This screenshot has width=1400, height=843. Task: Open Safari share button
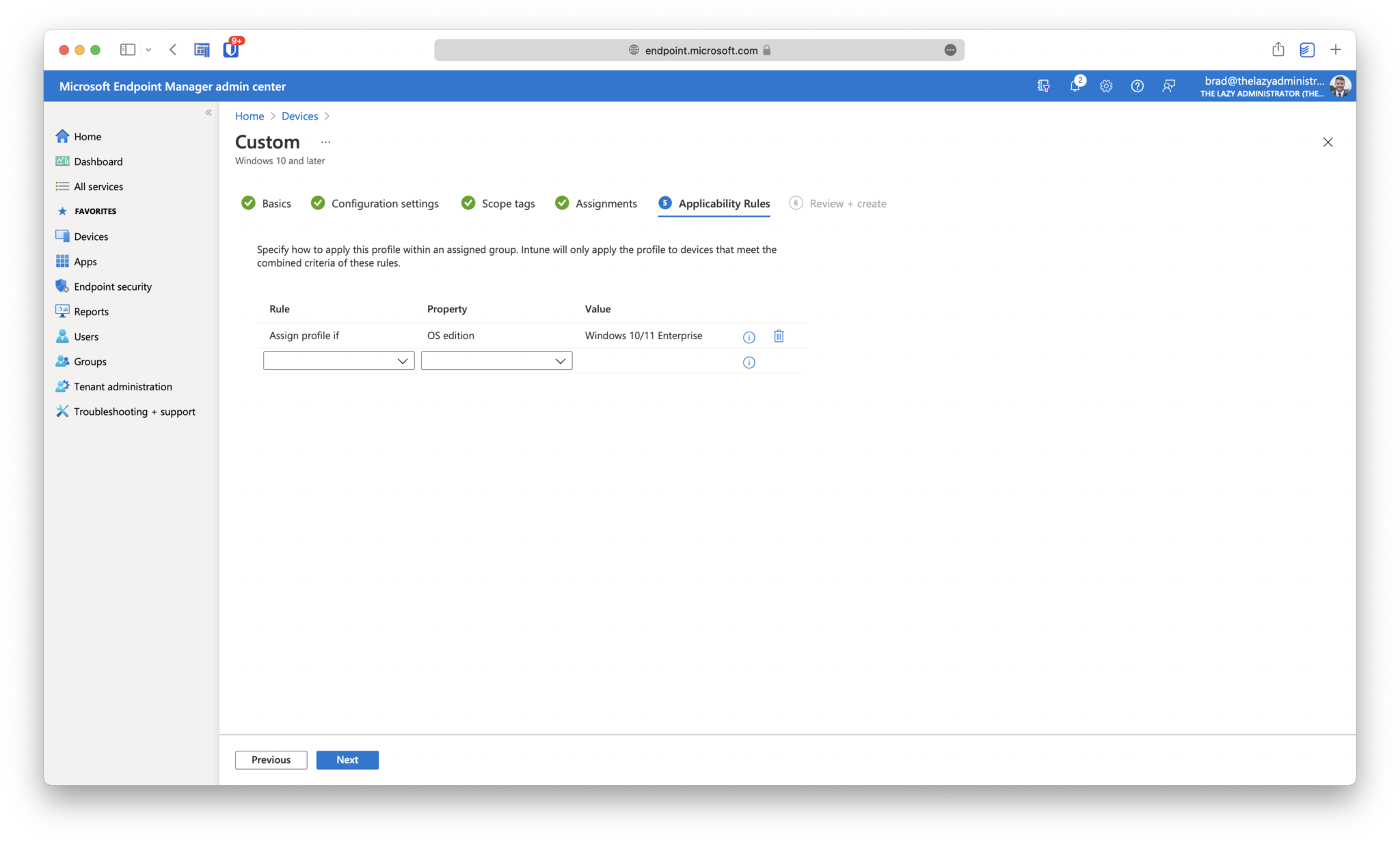pos(1278,49)
